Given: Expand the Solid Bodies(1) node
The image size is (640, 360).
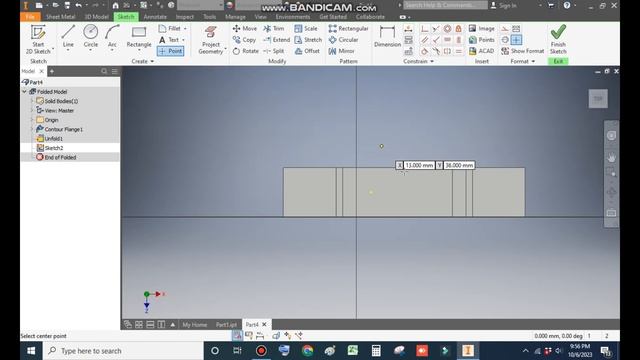Looking at the screenshot, I should 32,101.
